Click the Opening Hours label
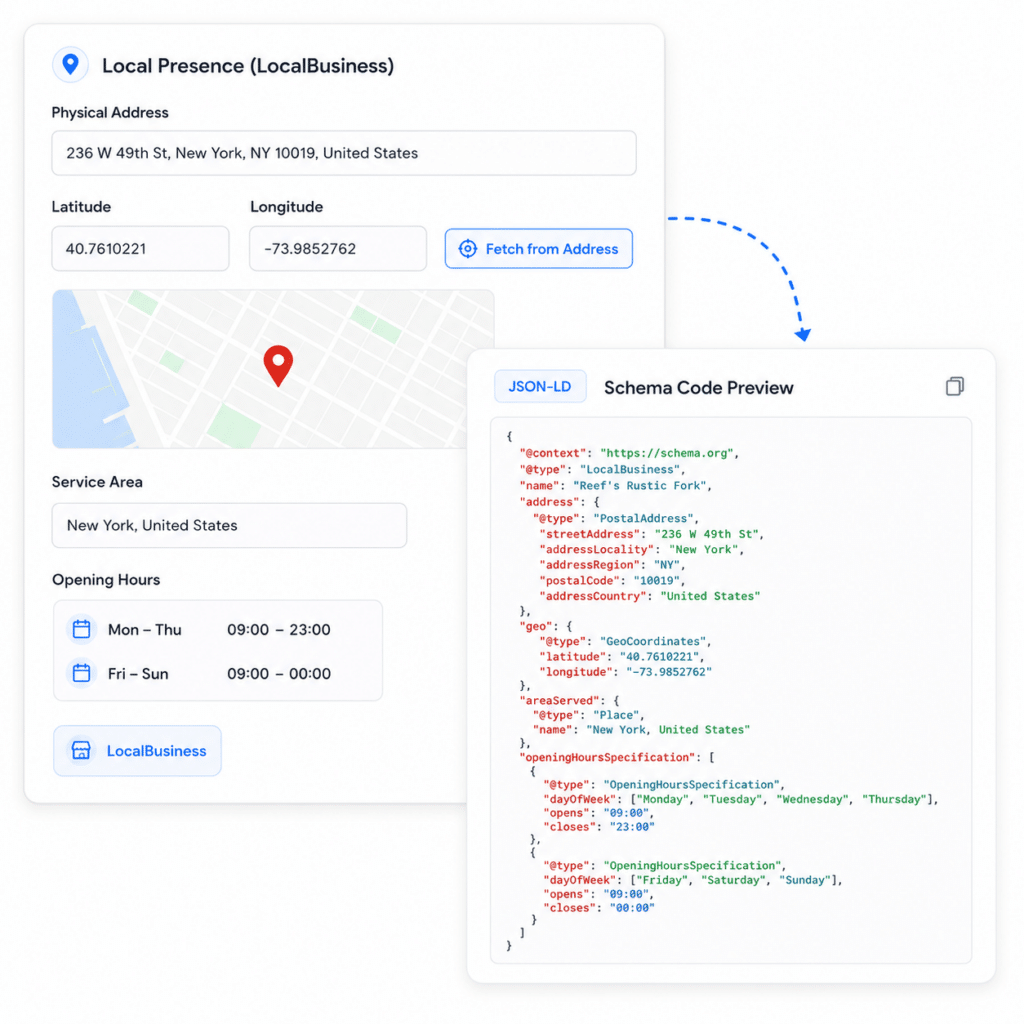This screenshot has height=1024, width=1024. click(x=106, y=580)
